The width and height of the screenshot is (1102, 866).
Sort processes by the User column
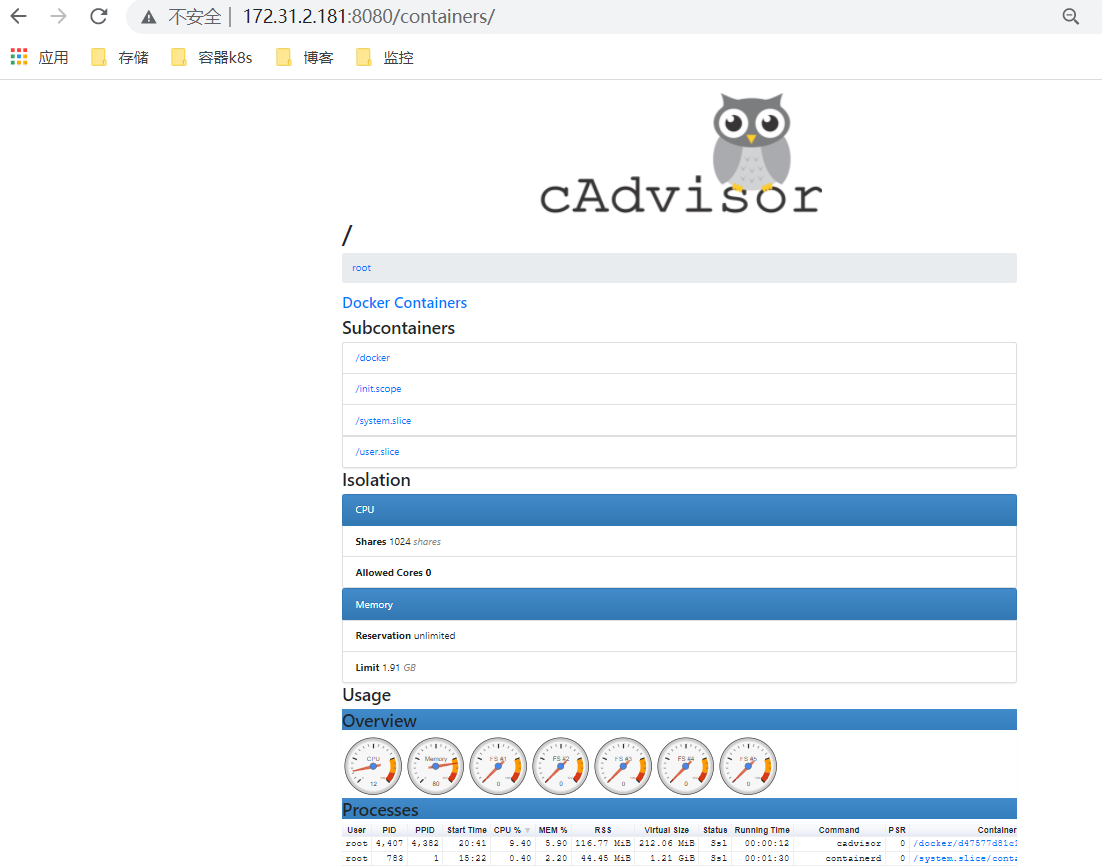click(356, 830)
